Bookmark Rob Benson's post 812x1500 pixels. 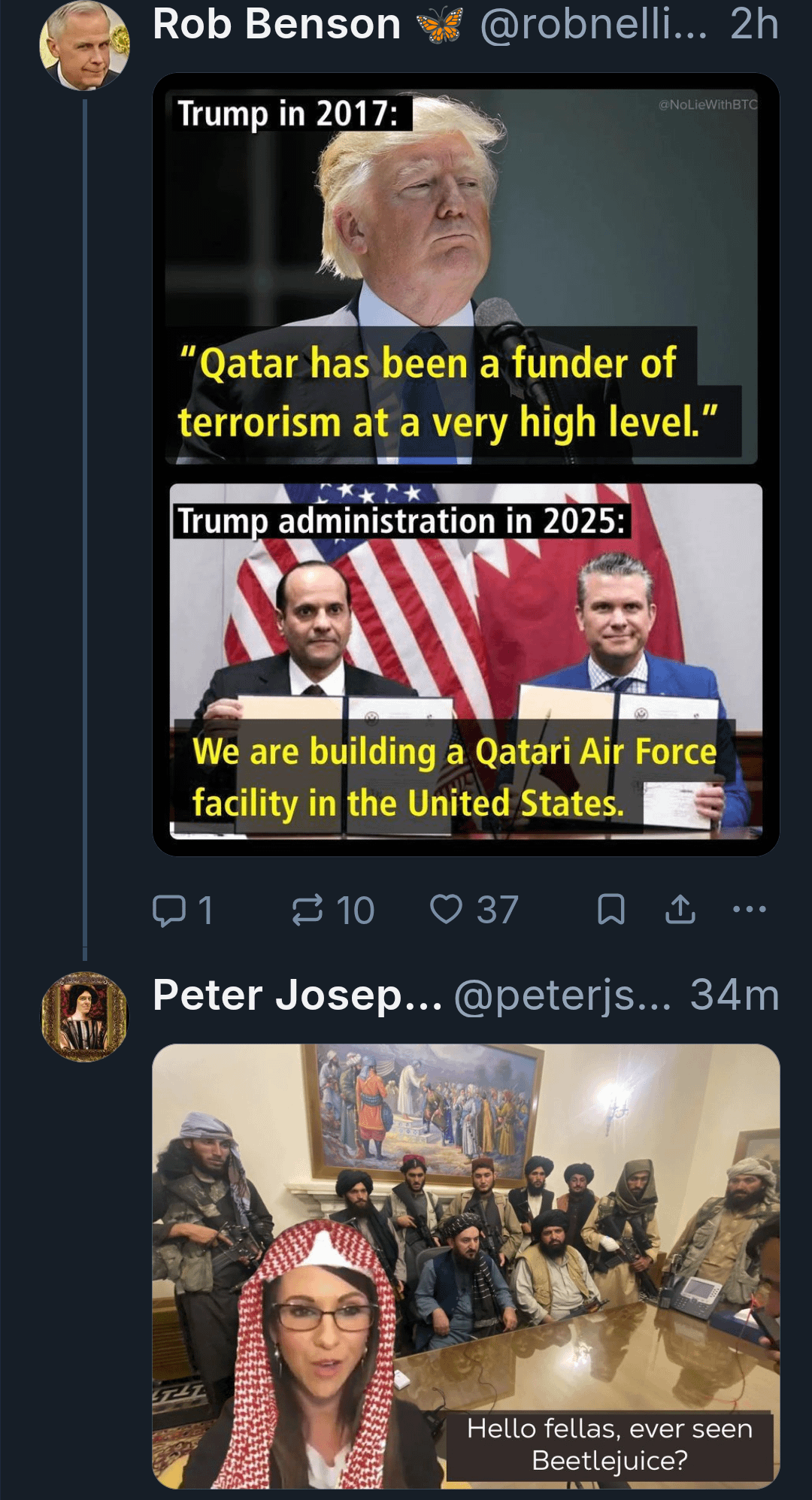611,909
